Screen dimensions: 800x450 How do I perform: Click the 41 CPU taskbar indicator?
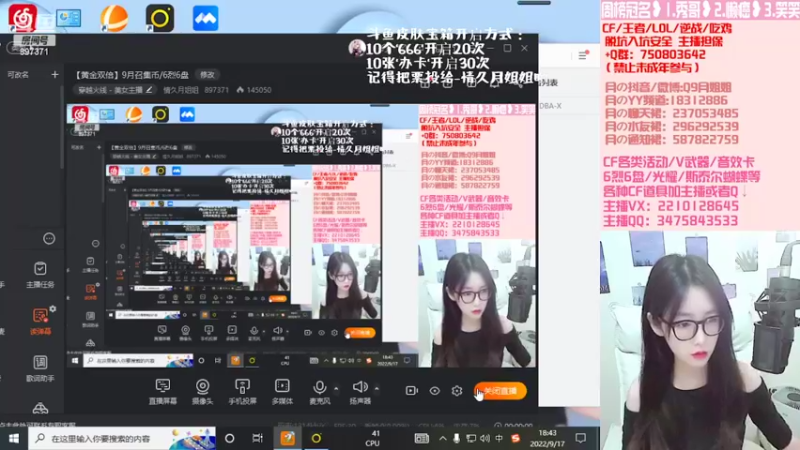(x=373, y=438)
